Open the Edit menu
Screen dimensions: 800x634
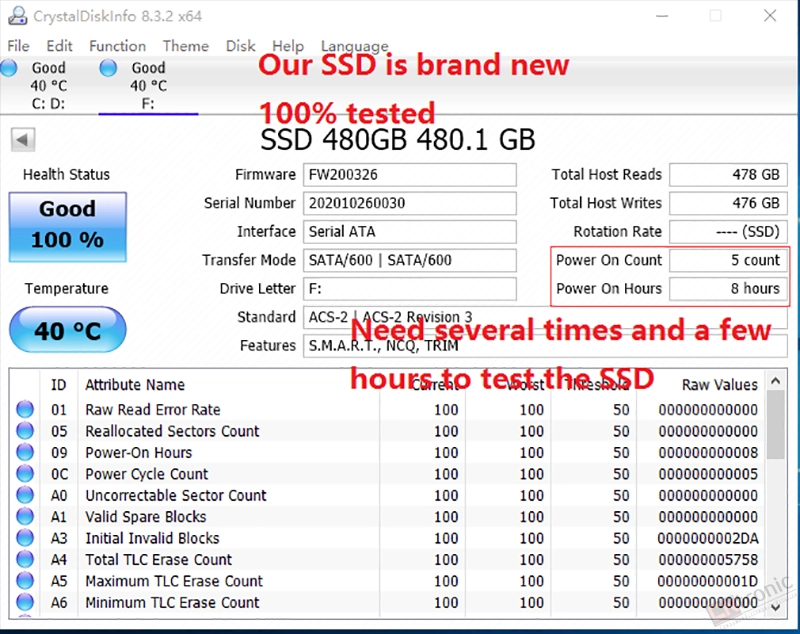(x=59, y=46)
